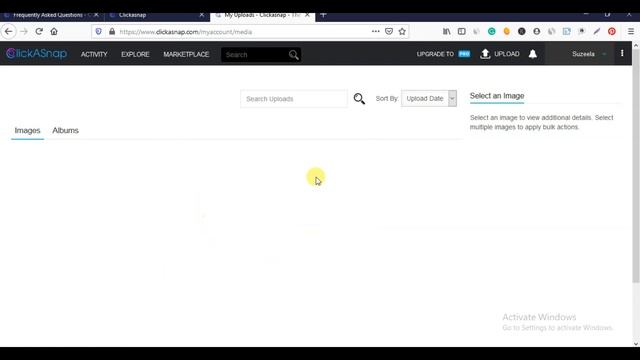
Task: Switch to Frequently Asked Questions browser tab
Action: click(x=47, y=15)
